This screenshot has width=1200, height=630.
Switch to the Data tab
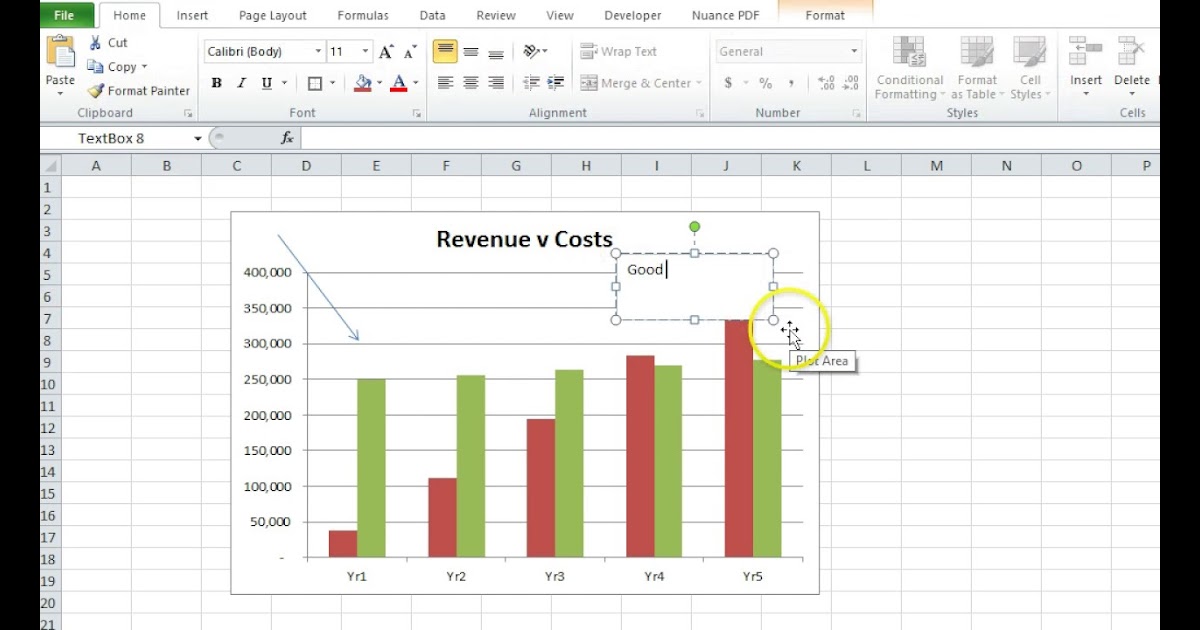click(433, 15)
